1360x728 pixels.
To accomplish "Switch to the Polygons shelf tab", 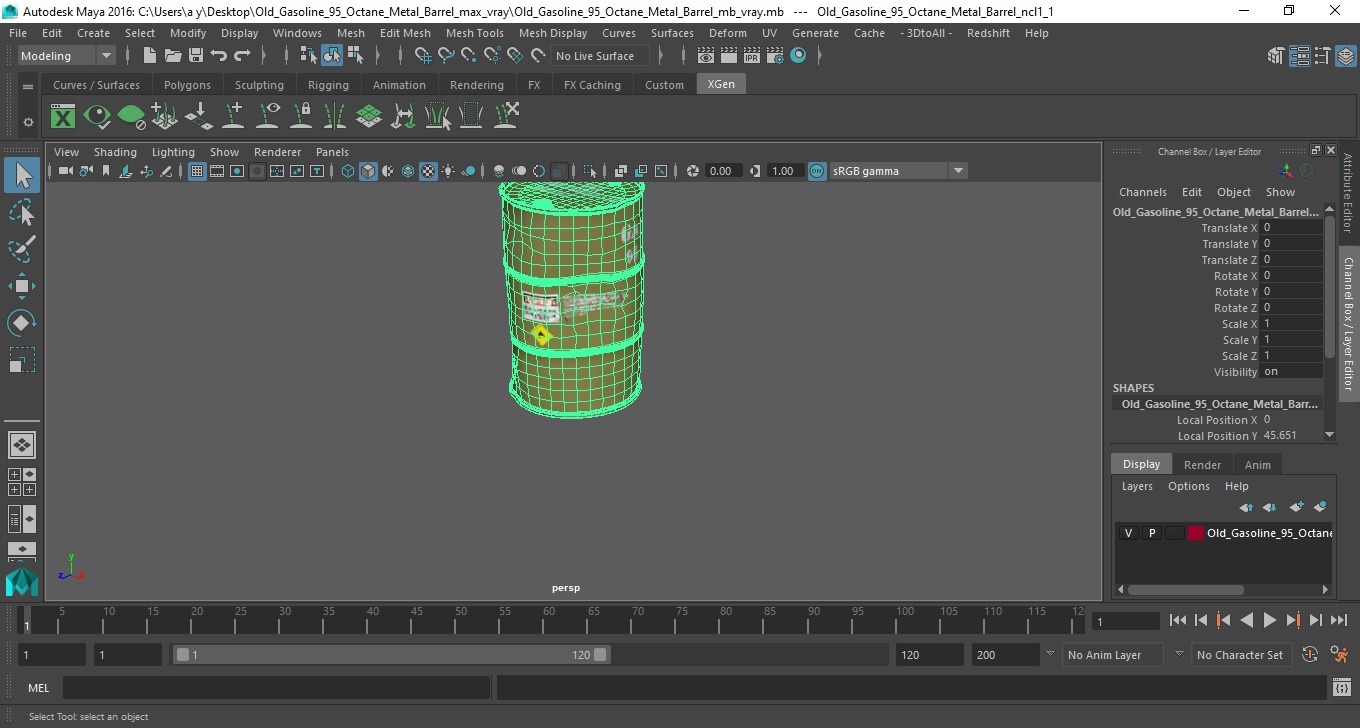I will (x=187, y=85).
